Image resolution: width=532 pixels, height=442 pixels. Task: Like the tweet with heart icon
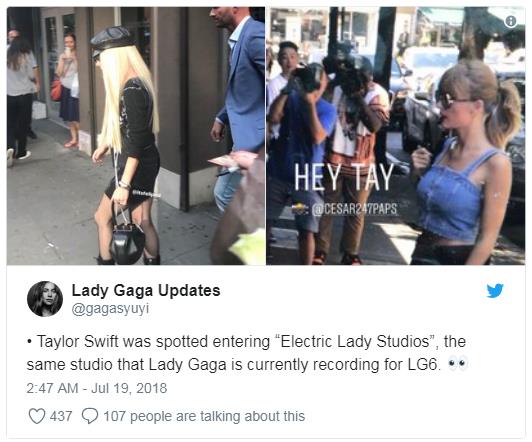click(x=37, y=416)
